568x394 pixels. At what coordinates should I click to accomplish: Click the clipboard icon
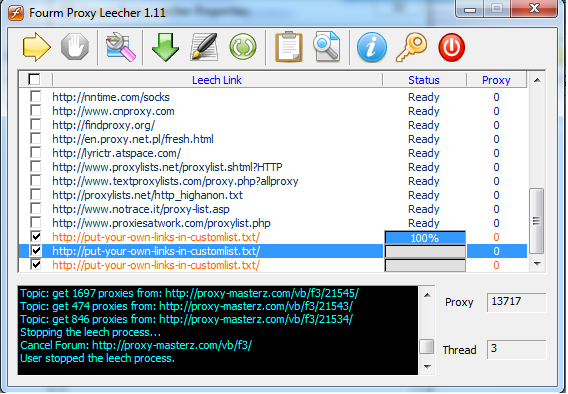point(289,47)
